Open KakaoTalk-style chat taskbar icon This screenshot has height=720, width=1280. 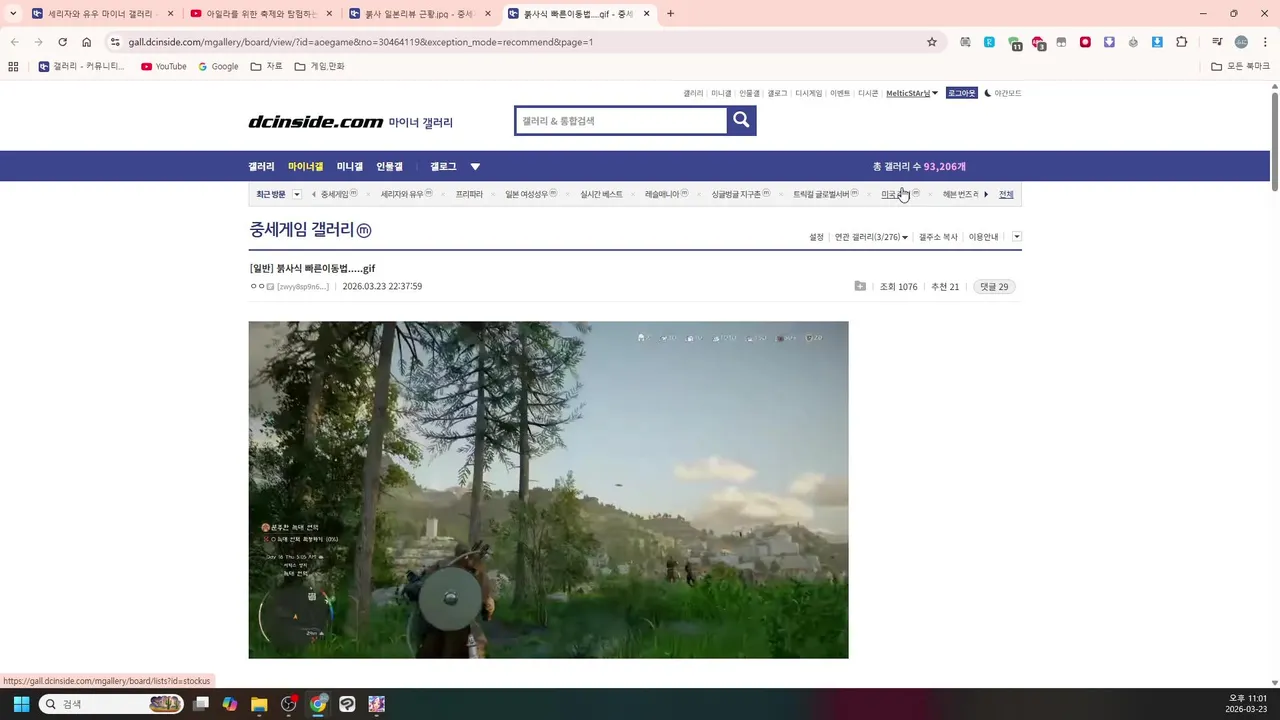(x=347, y=704)
